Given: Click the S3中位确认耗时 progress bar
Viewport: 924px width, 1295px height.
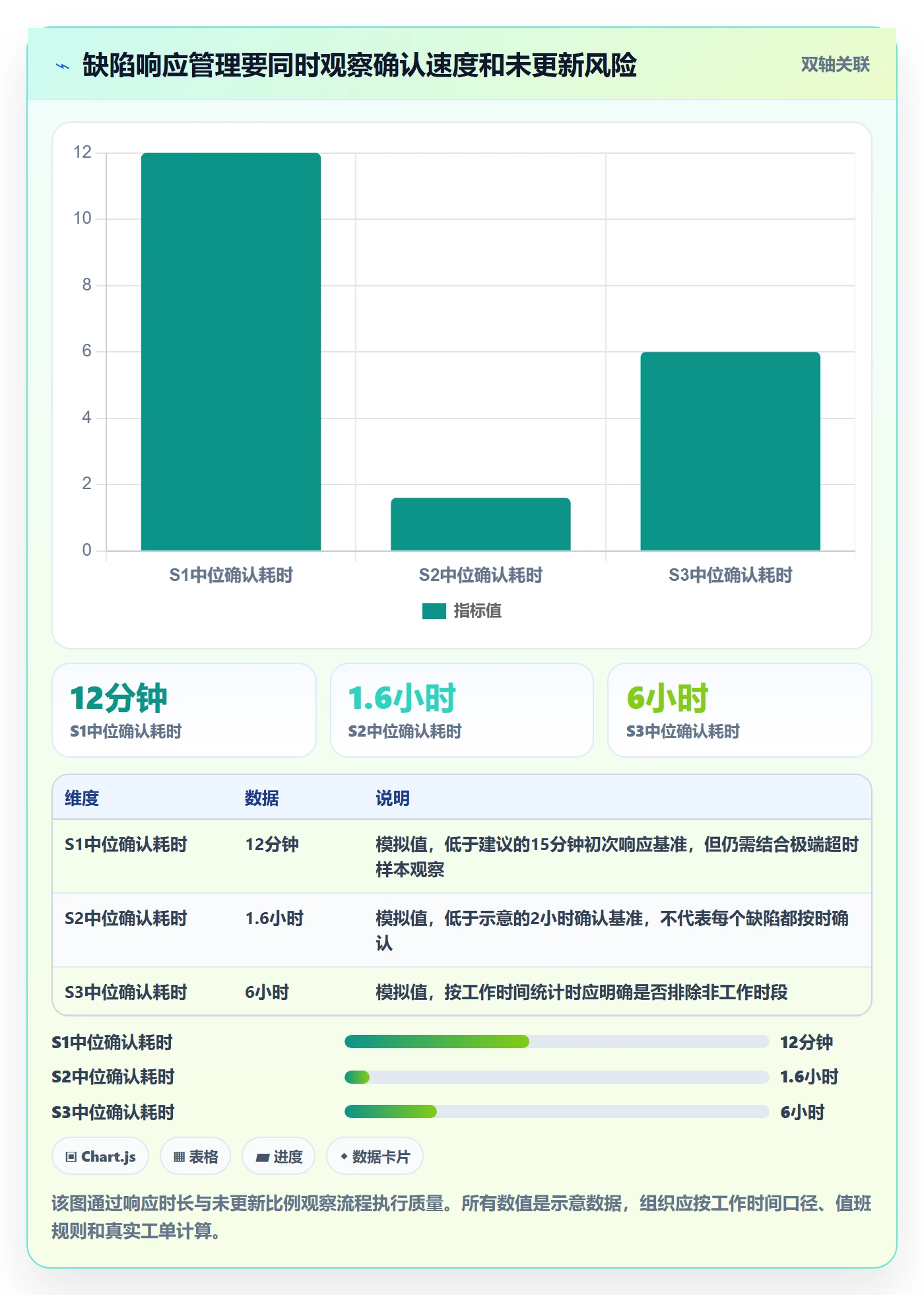Looking at the screenshot, I should tap(556, 1112).
